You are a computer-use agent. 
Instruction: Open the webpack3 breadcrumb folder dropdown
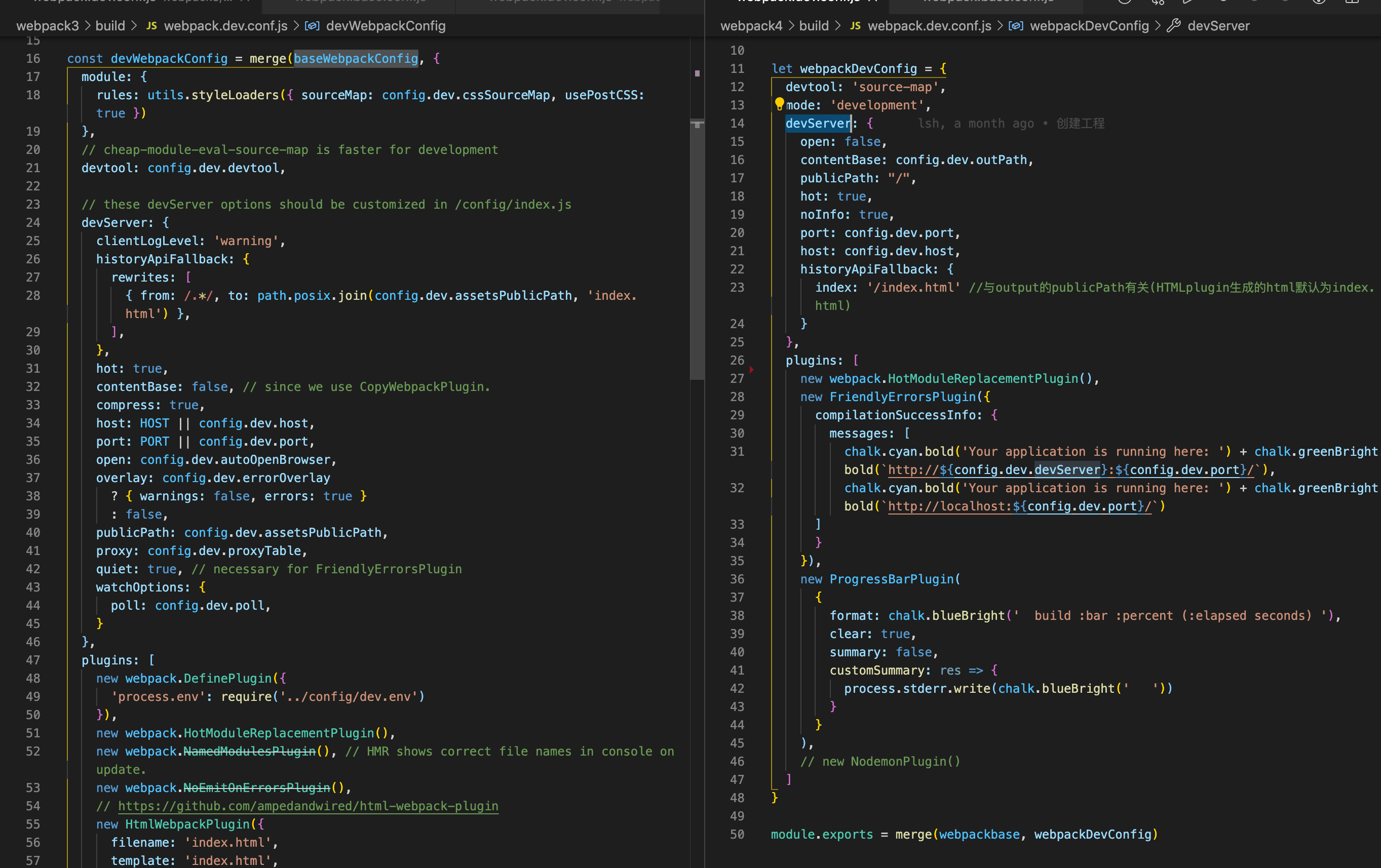(47, 26)
